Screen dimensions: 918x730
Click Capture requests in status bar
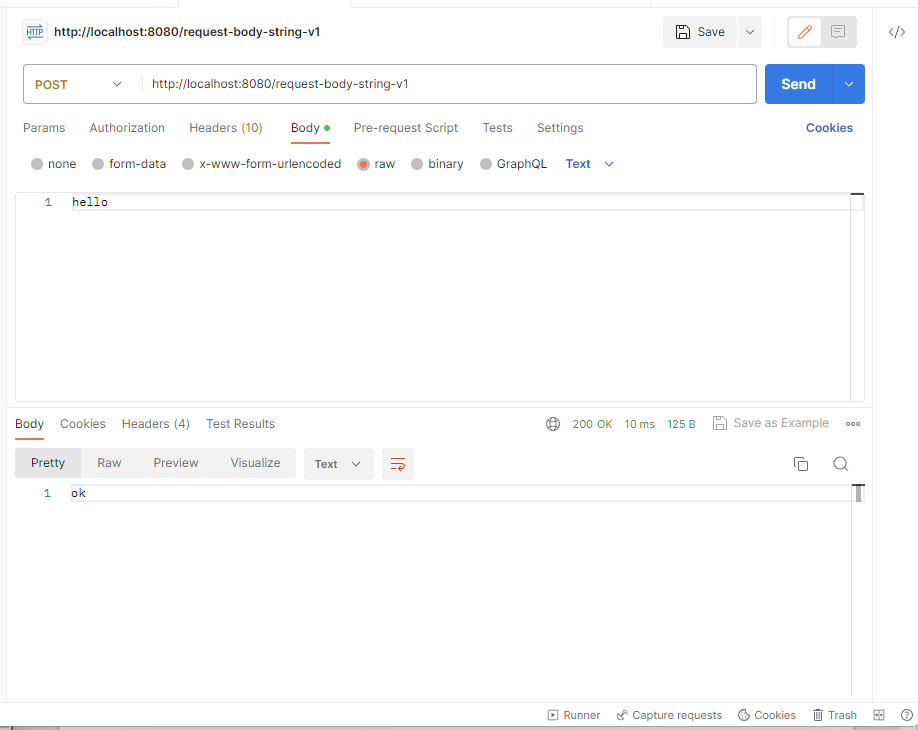669,715
